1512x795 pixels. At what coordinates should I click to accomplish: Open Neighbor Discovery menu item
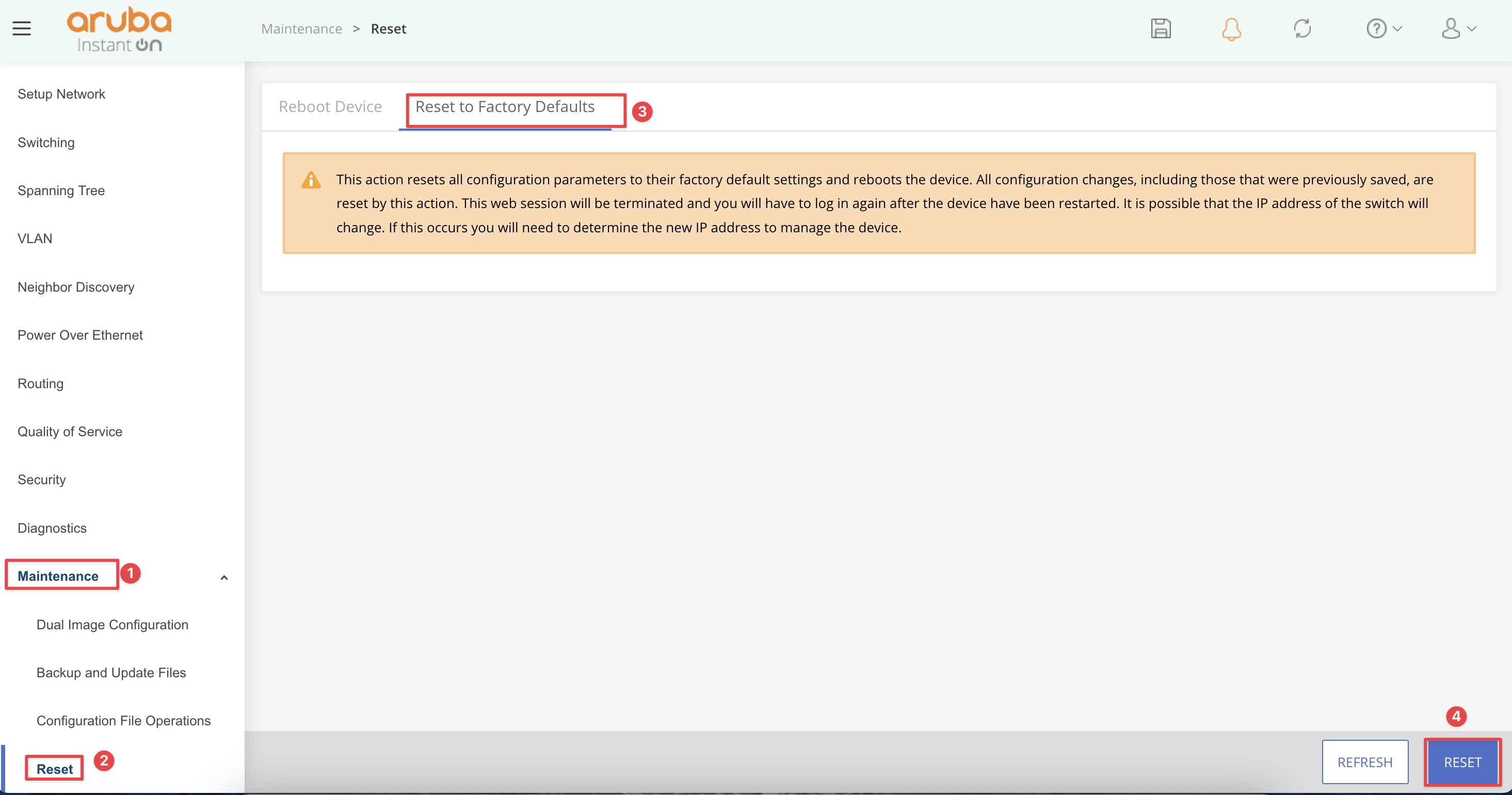(x=76, y=287)
